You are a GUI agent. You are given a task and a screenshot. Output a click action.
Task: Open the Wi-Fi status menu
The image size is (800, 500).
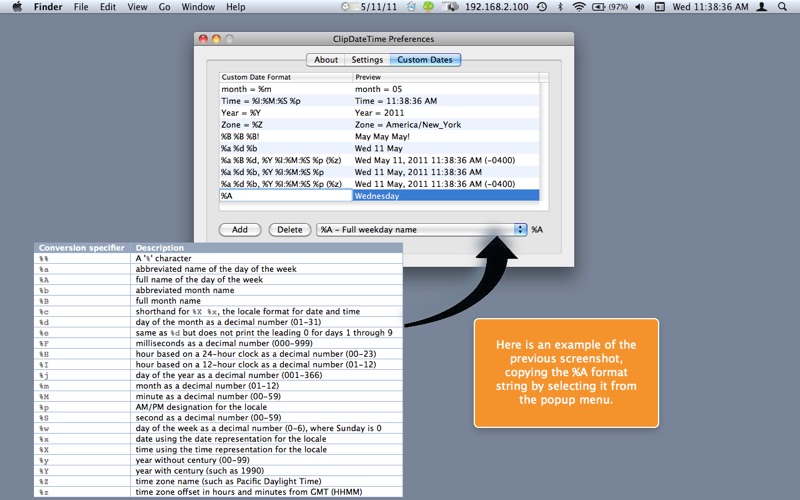(x=579, y=7)
